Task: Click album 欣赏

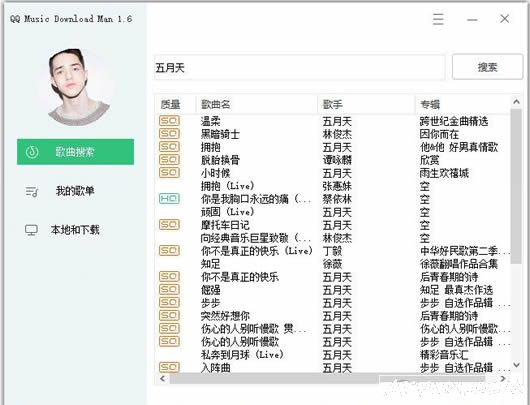Action: 429,160
